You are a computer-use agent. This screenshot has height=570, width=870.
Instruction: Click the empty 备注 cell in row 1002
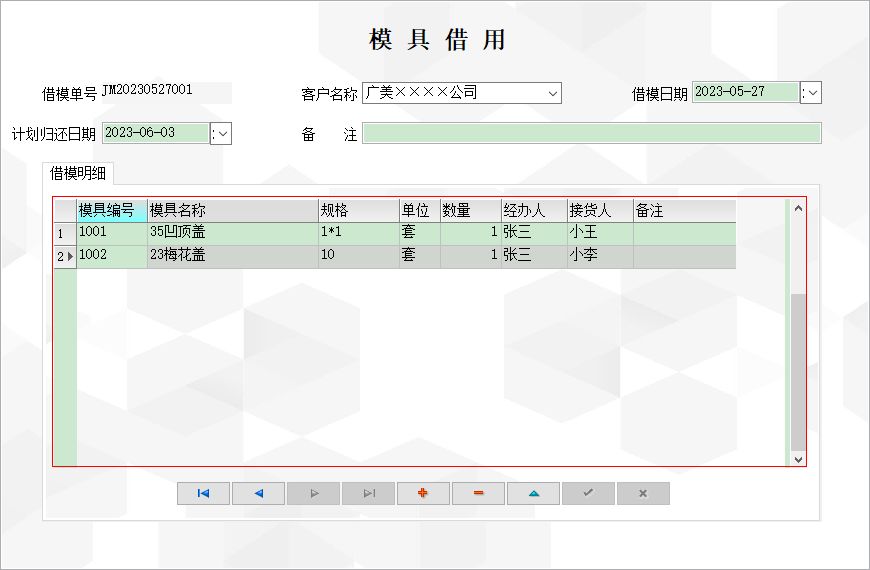coord(685,257)
